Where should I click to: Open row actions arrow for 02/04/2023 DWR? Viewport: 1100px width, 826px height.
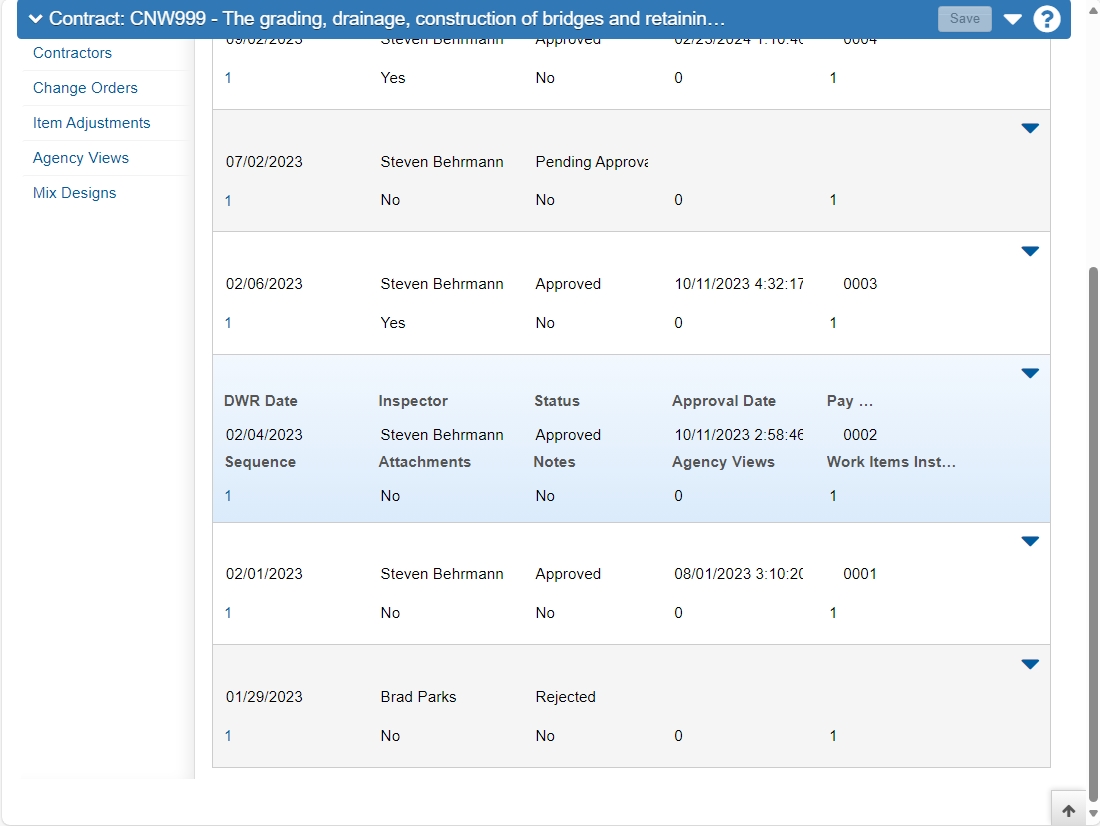[x=1030, y=373]
